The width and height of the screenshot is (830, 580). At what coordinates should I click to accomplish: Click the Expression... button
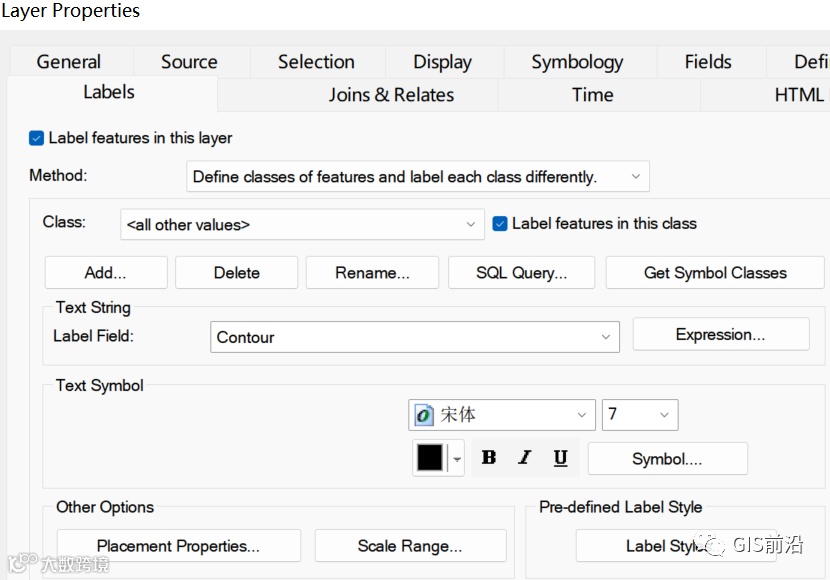[x=720, y=335]
